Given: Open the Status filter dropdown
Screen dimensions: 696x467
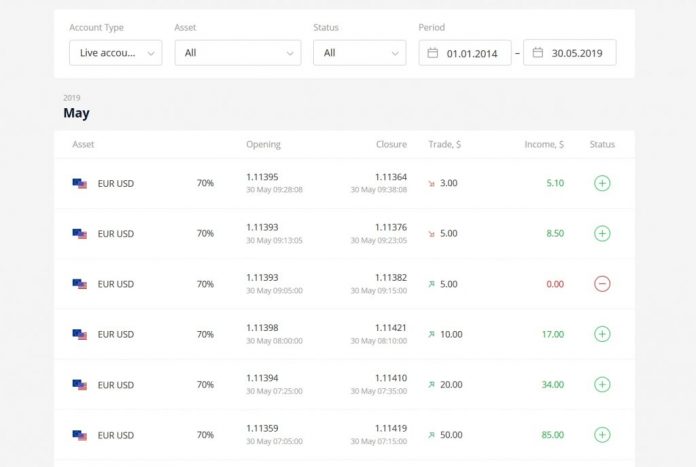Looking at the screenshot, I should (359, 53).
